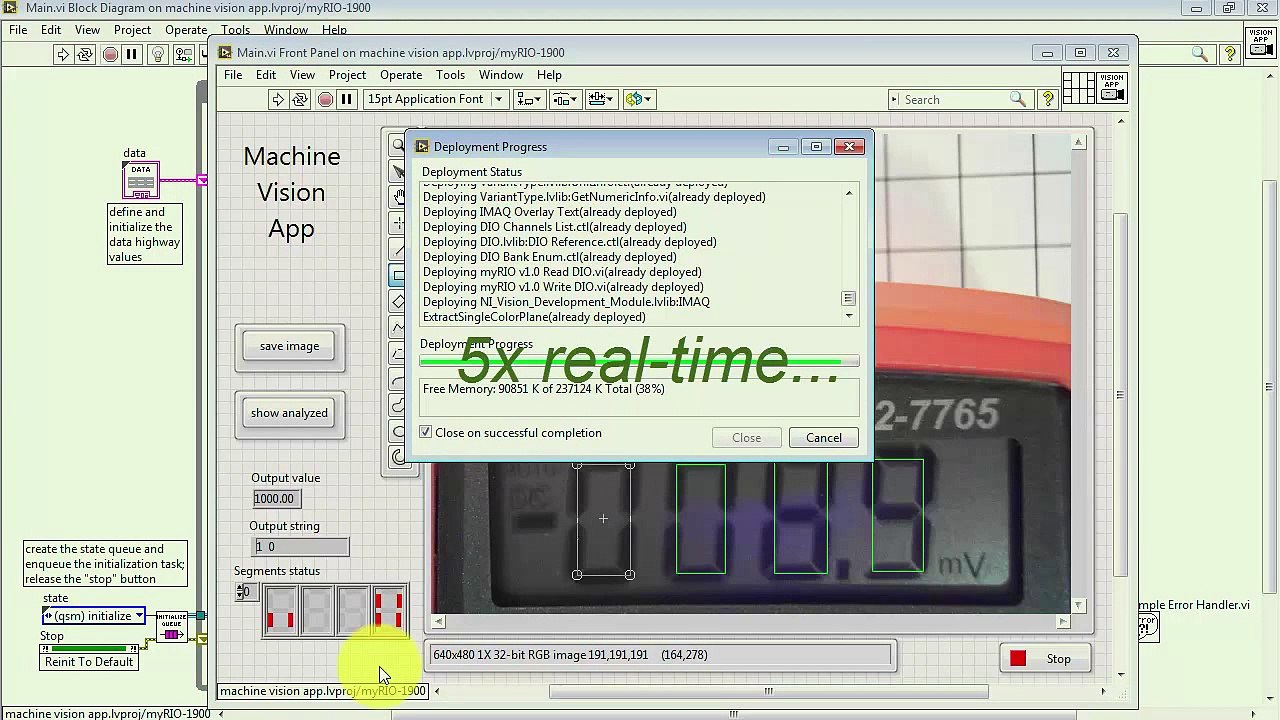Toggle the third Segments status indicator
The width and height of the screenshot is (1280, 720).
click(353, 610)
